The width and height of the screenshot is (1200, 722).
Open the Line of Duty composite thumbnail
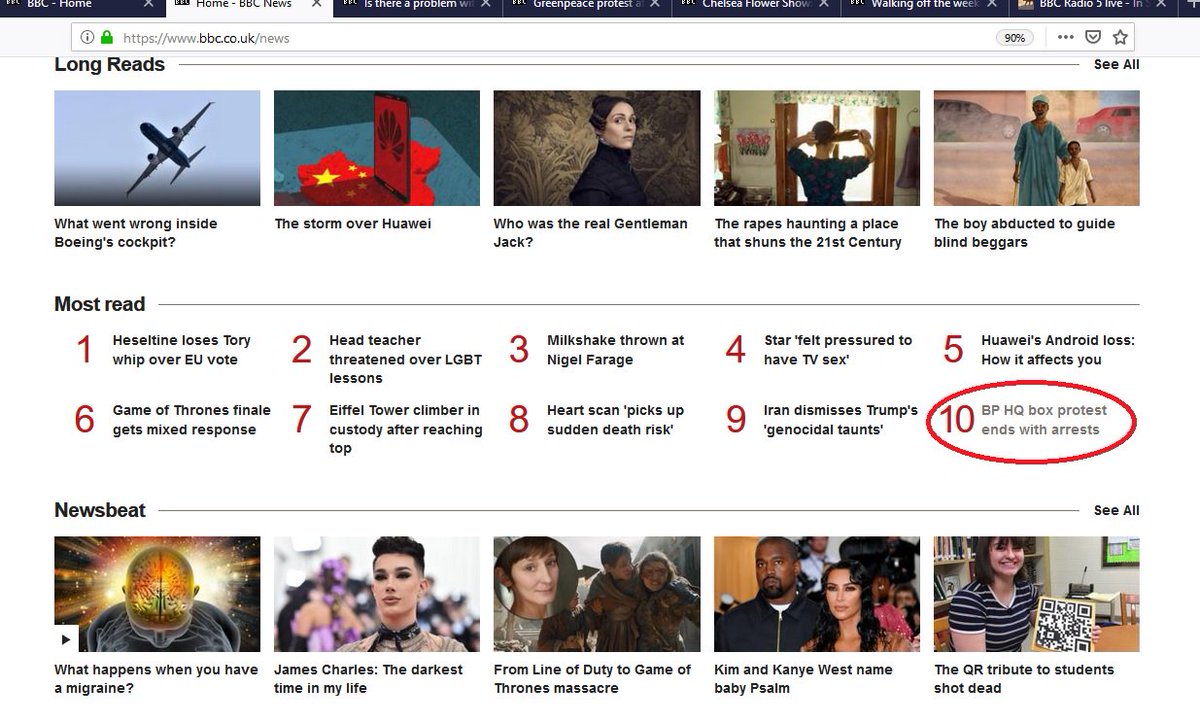[x=597, y=594]
